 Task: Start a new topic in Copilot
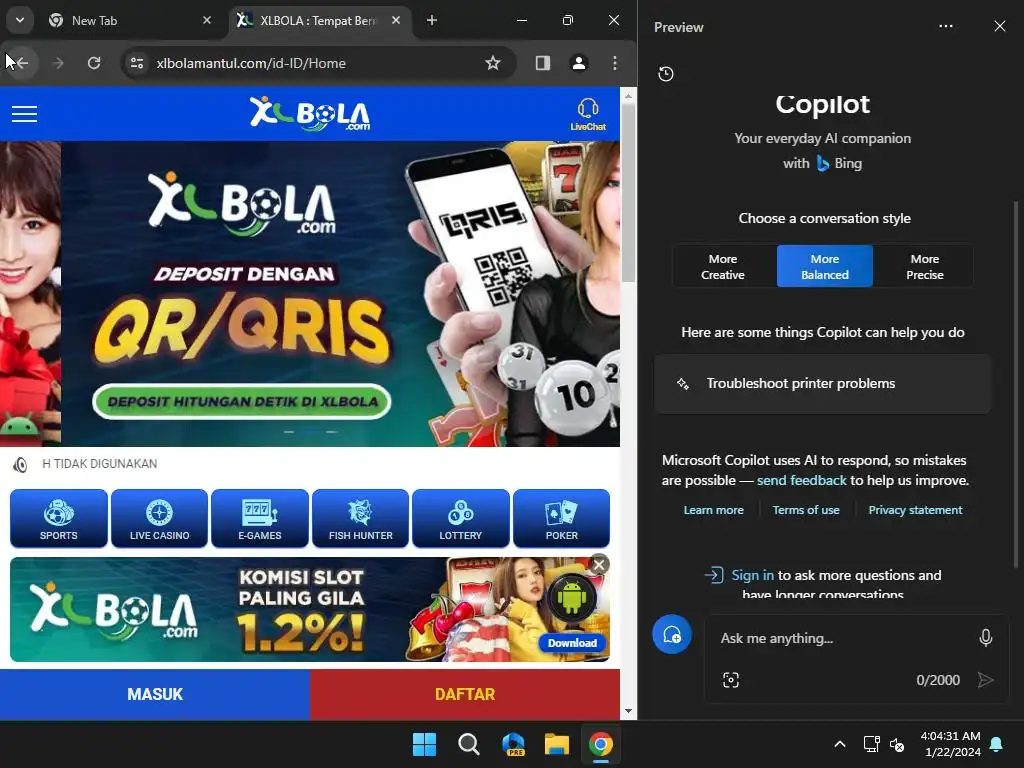click(672, 634)
